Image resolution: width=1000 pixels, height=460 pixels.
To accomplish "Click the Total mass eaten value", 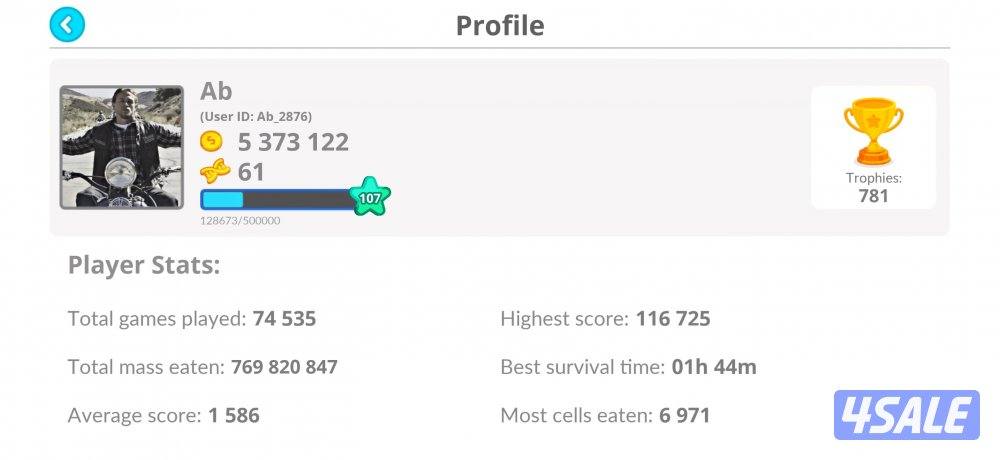I will pyautogui.click(x=284, y=367).
